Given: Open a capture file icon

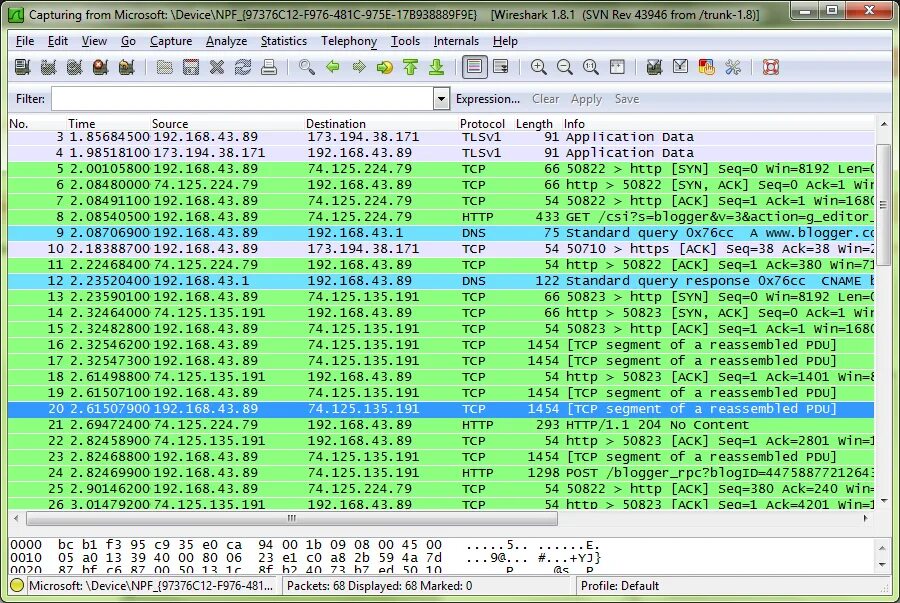Looking at the screenshot, I should pyautogui.click(x=165, y=67).
